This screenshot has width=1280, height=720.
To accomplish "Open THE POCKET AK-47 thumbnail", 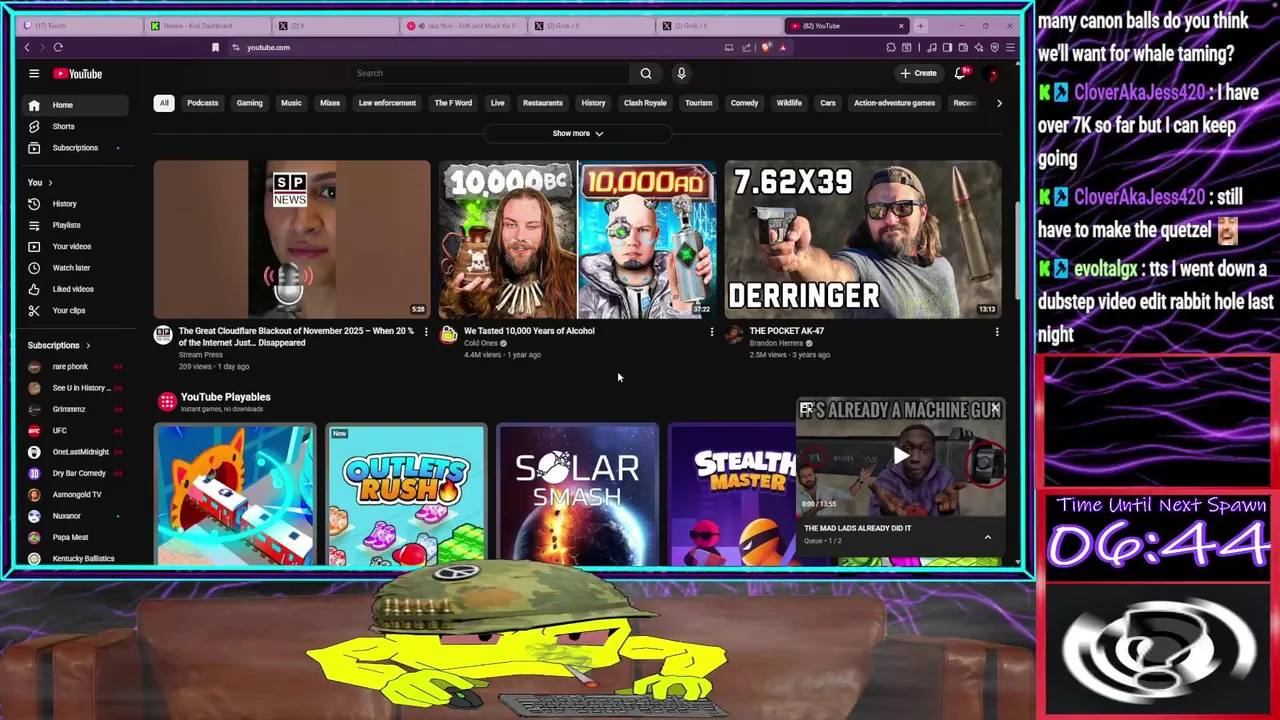I will 862,239.
